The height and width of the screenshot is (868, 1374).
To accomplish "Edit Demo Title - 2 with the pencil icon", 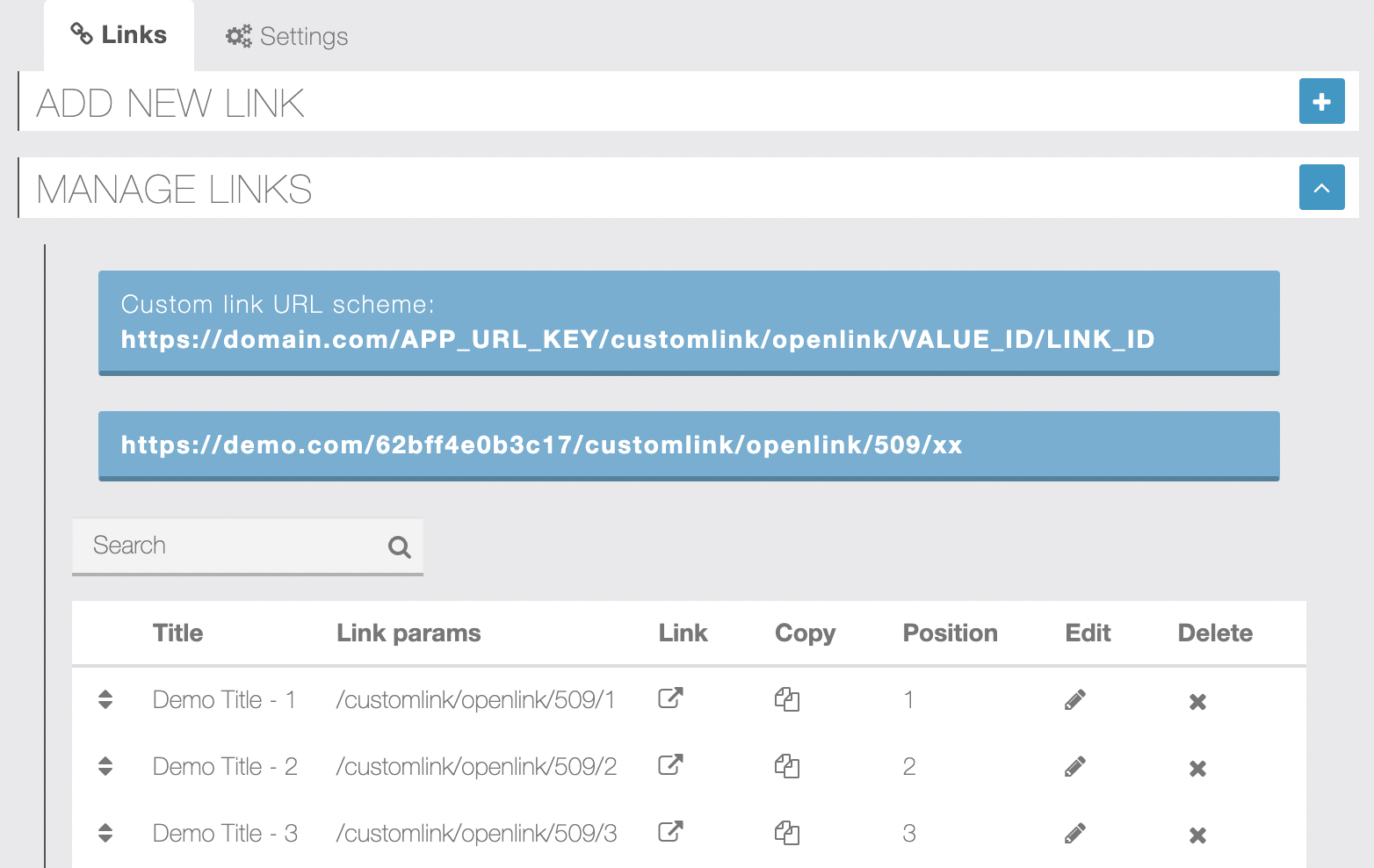I will 1074,765.
